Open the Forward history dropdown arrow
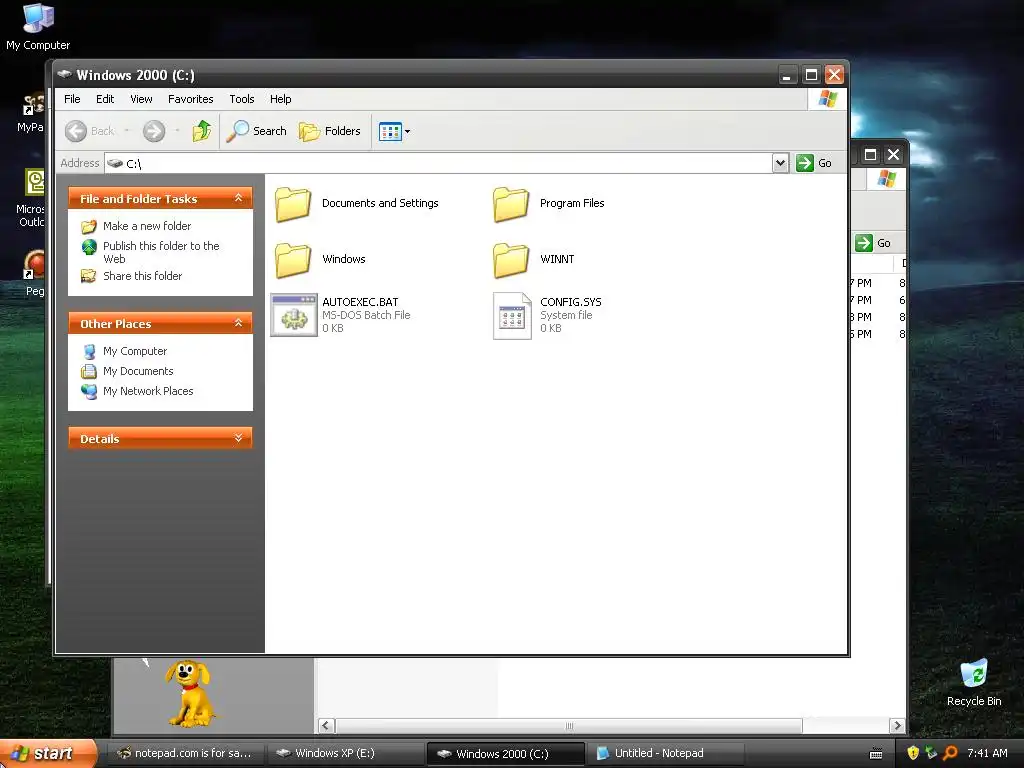 click(177, 131)
